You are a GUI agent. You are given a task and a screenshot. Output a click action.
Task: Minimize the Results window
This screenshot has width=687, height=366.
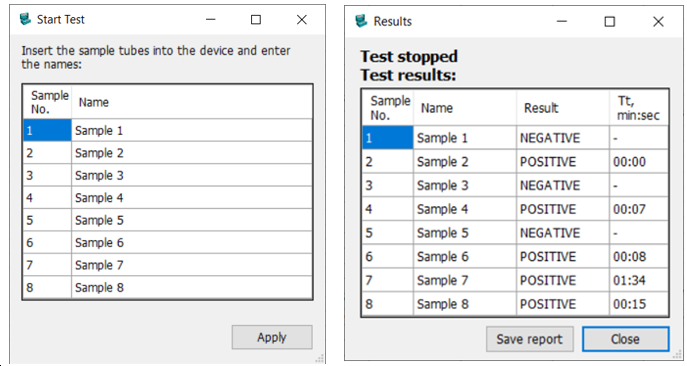point(562,21)
